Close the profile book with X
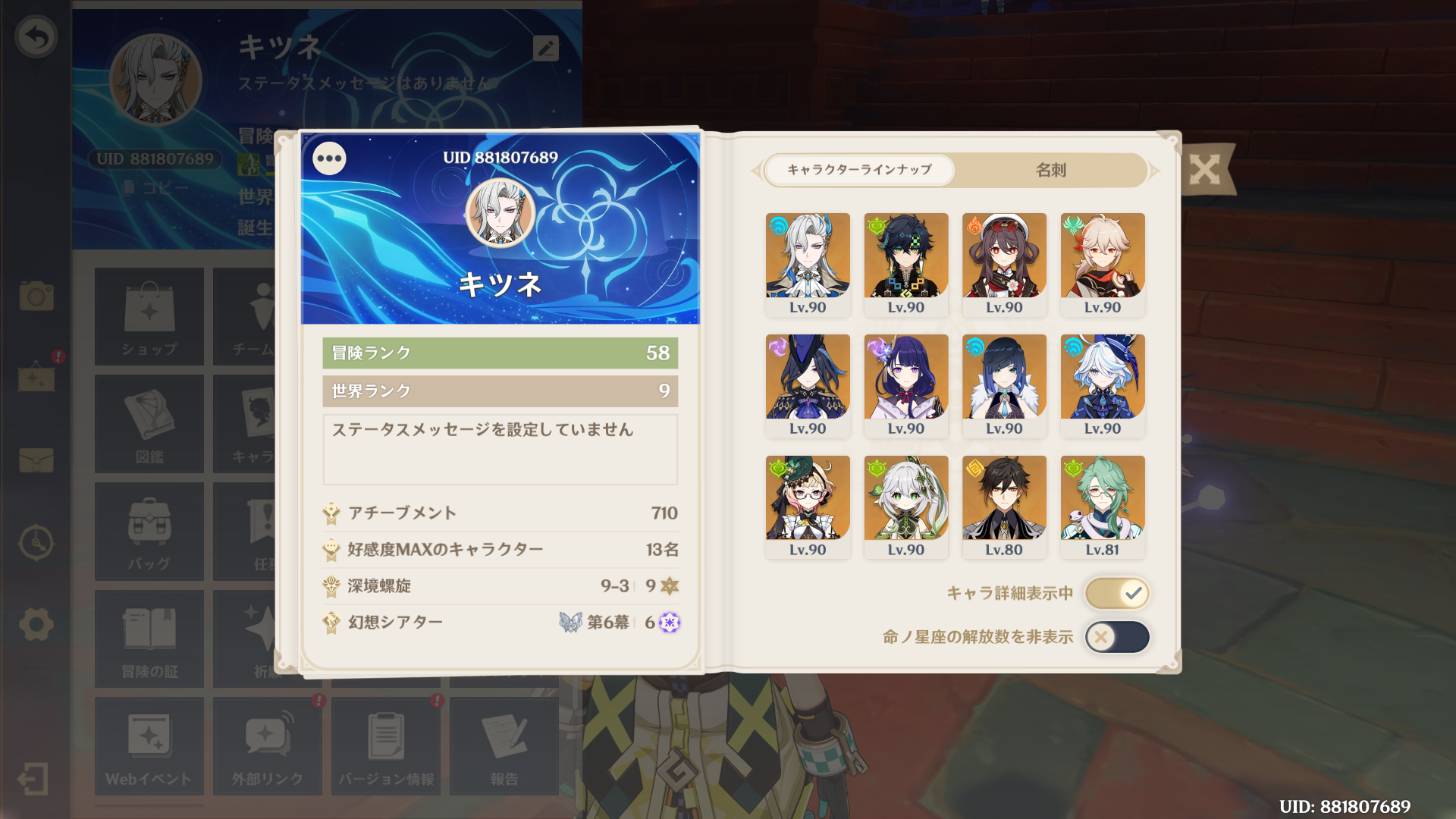This screenshot has height=819, width=1456. coord(1204,169)
